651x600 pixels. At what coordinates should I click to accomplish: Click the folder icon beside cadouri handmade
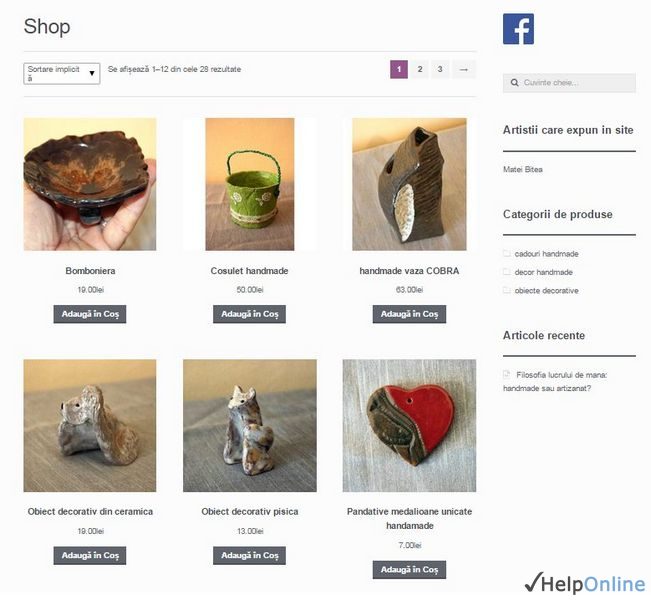[507, 253]
